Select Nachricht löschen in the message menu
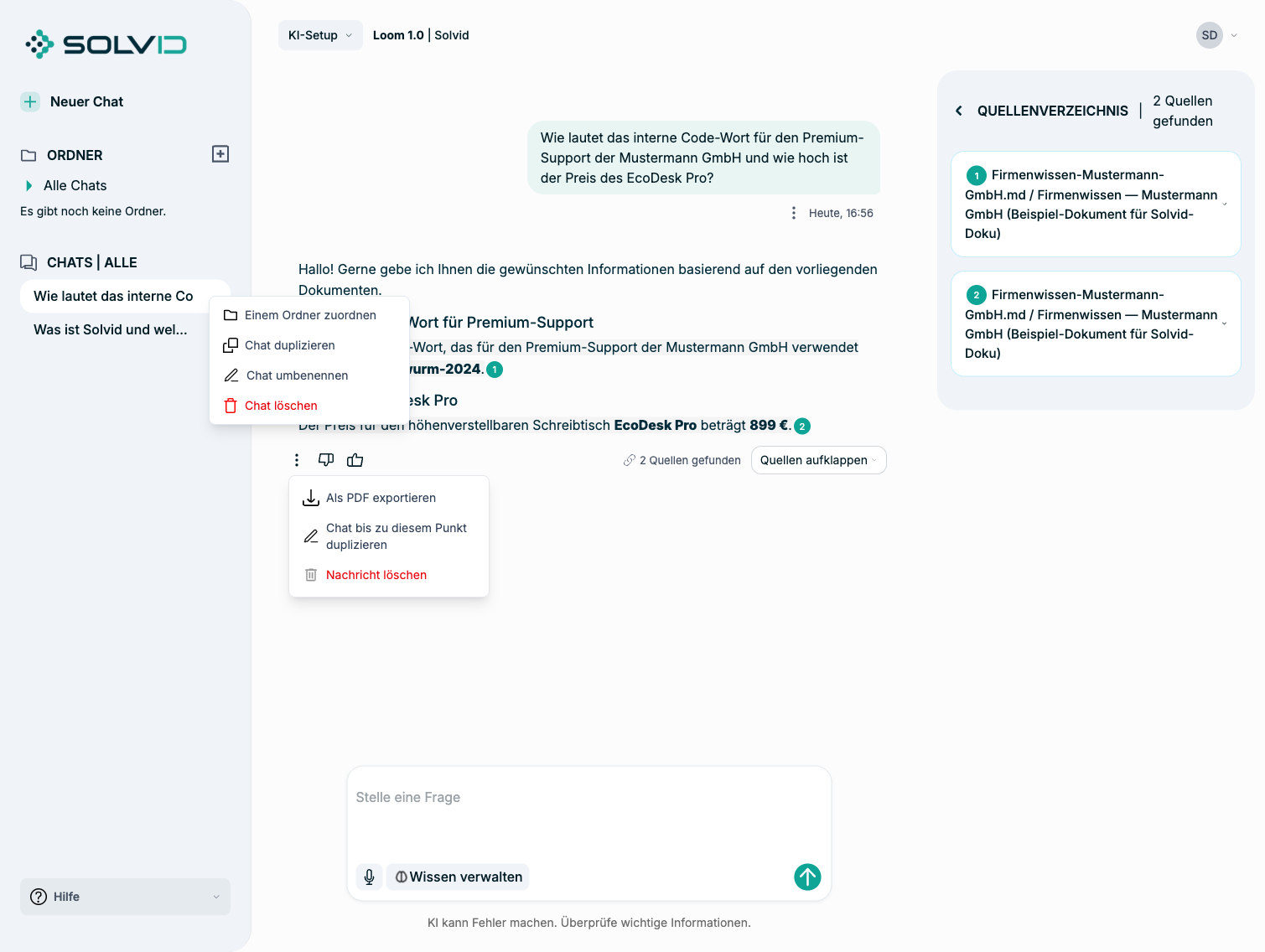Image resolution: width=1265 pixels, height=952 pixels. click(389, 575)
